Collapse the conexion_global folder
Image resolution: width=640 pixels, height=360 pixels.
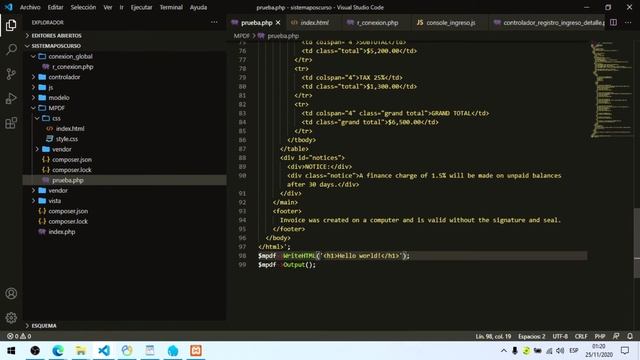124,56
